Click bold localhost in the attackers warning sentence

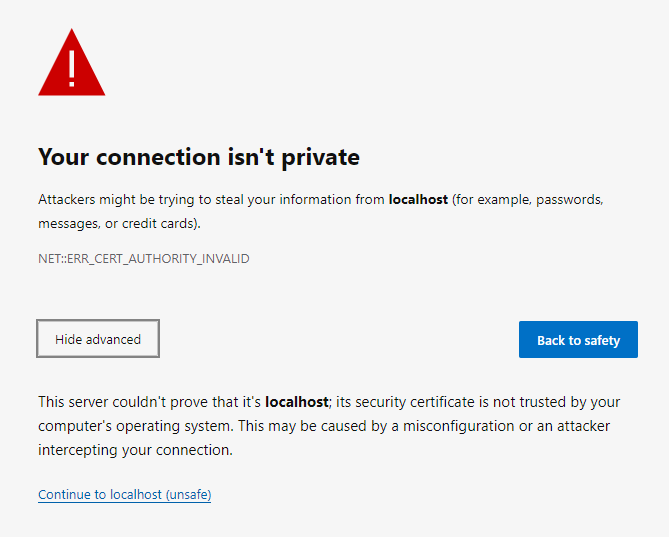[x=418, y=200]
